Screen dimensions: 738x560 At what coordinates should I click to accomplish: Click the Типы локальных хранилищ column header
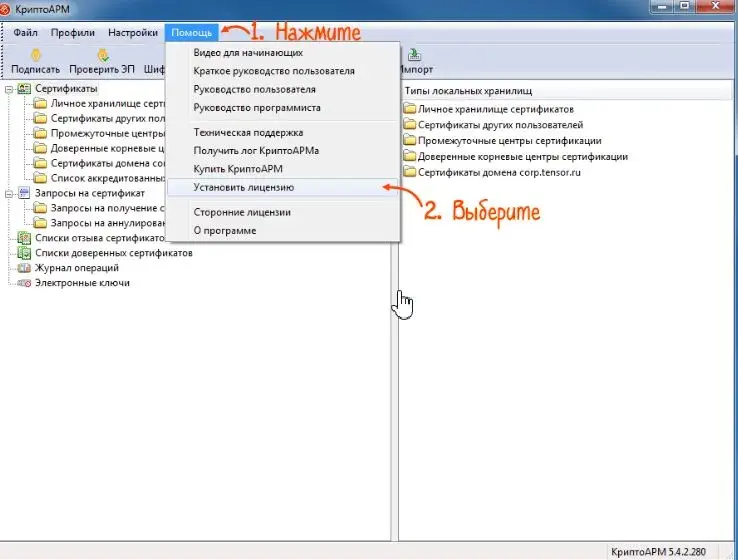click(567, 91)
